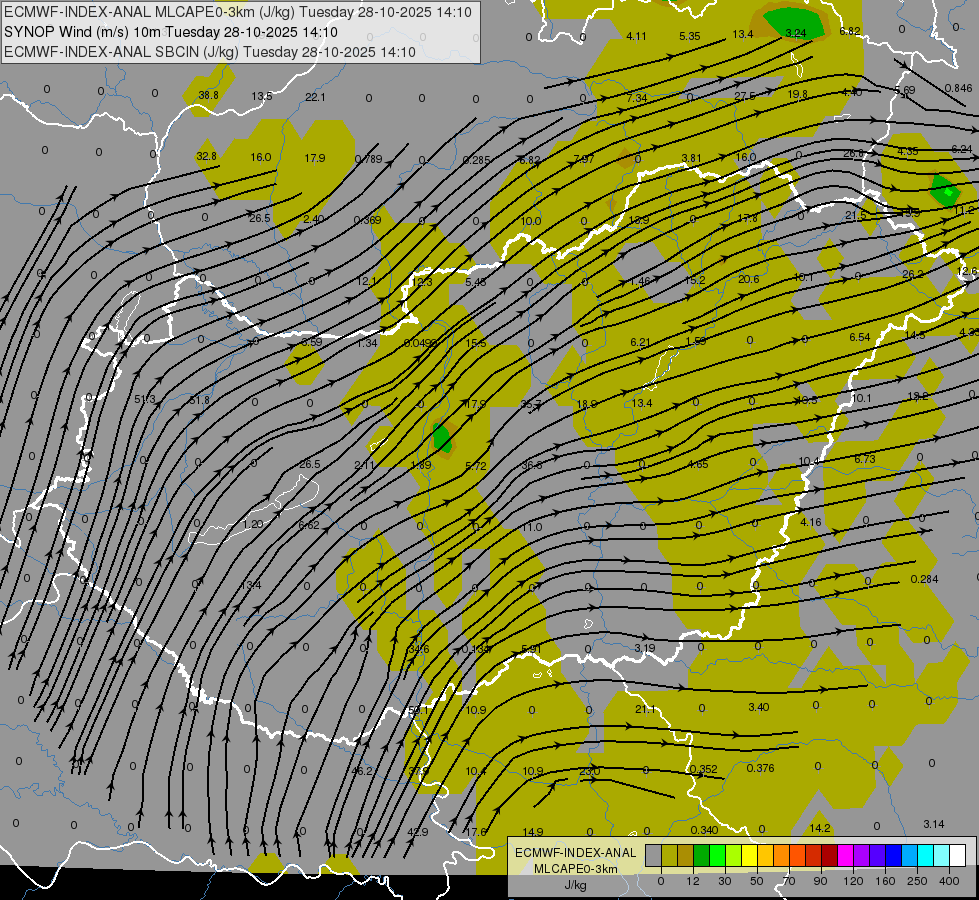Click the legend's ECMWF-INDEX-ANAL label

click(x=575, y=853)
